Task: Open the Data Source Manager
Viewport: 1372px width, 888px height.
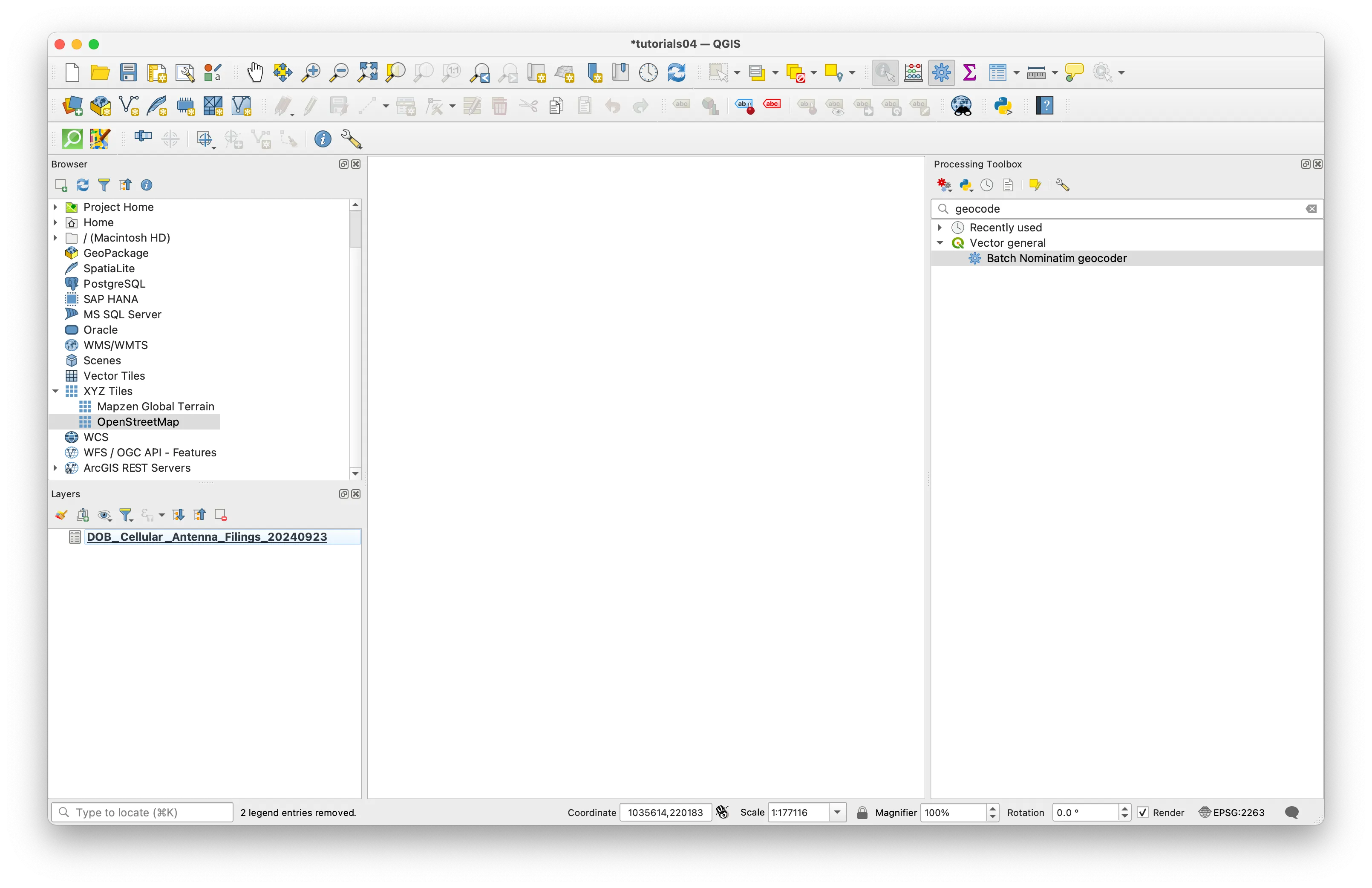Action: (72, 106)
